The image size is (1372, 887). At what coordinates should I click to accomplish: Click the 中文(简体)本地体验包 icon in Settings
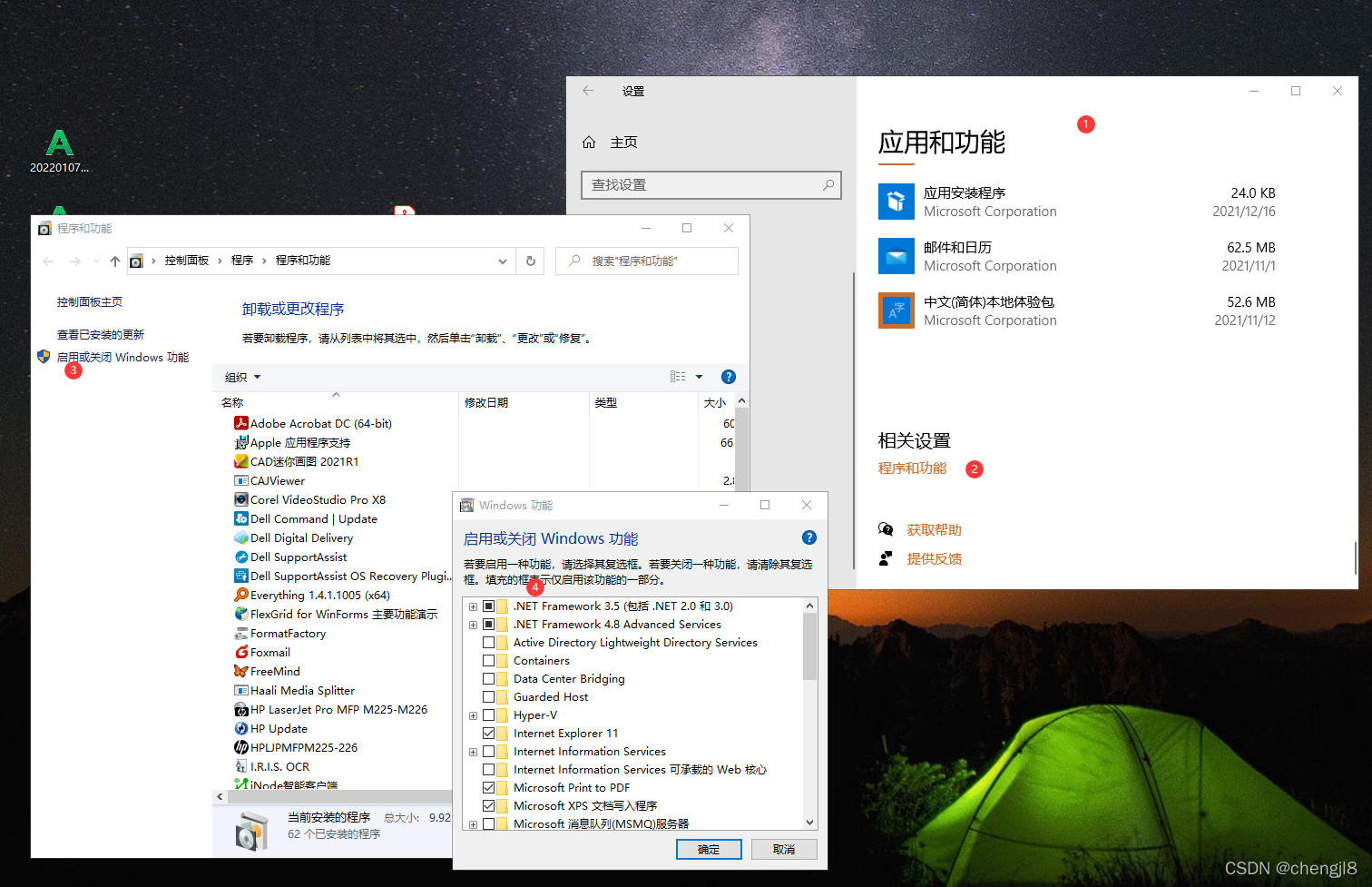coord(897,310)
